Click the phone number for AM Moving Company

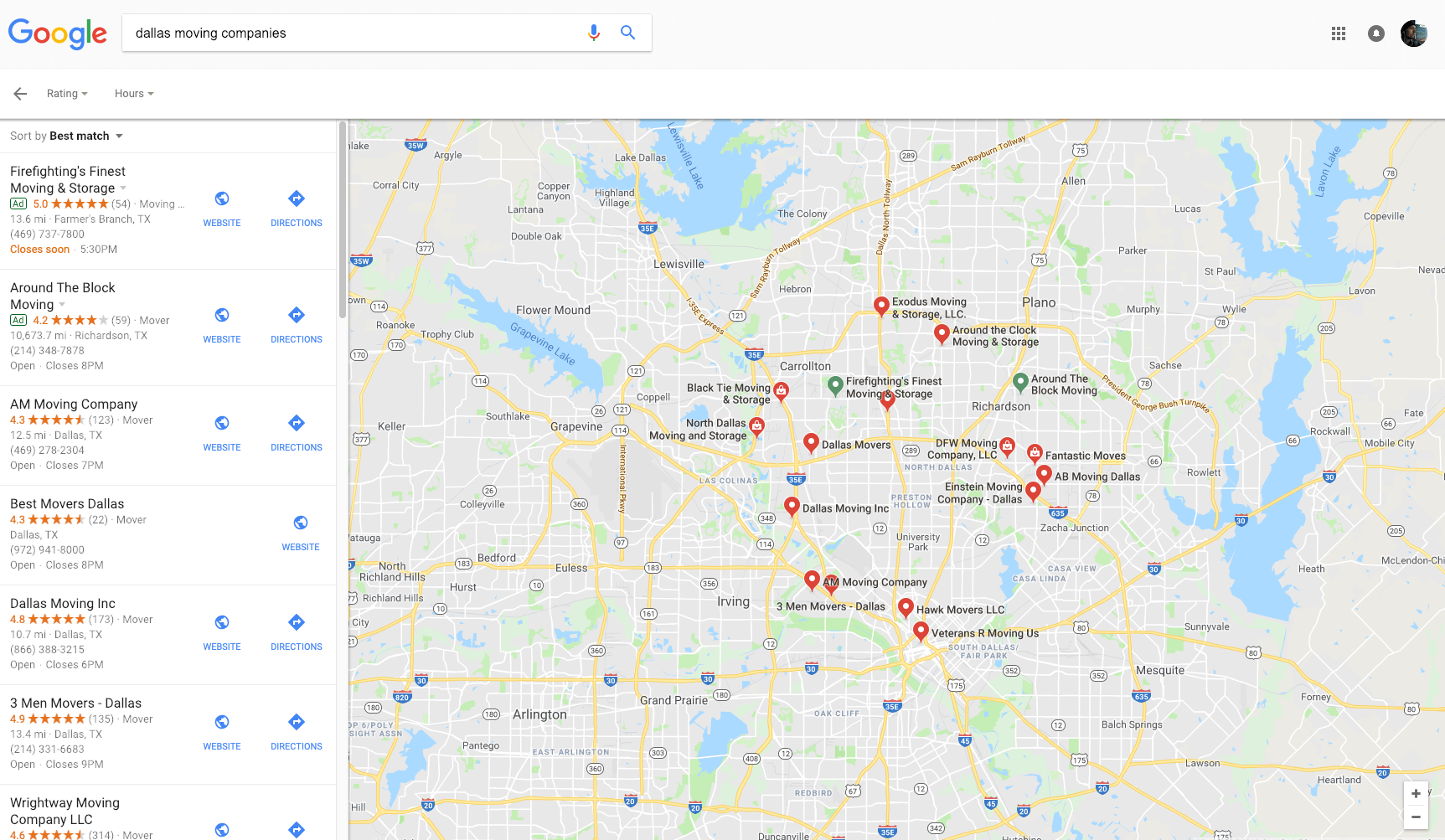47,450
